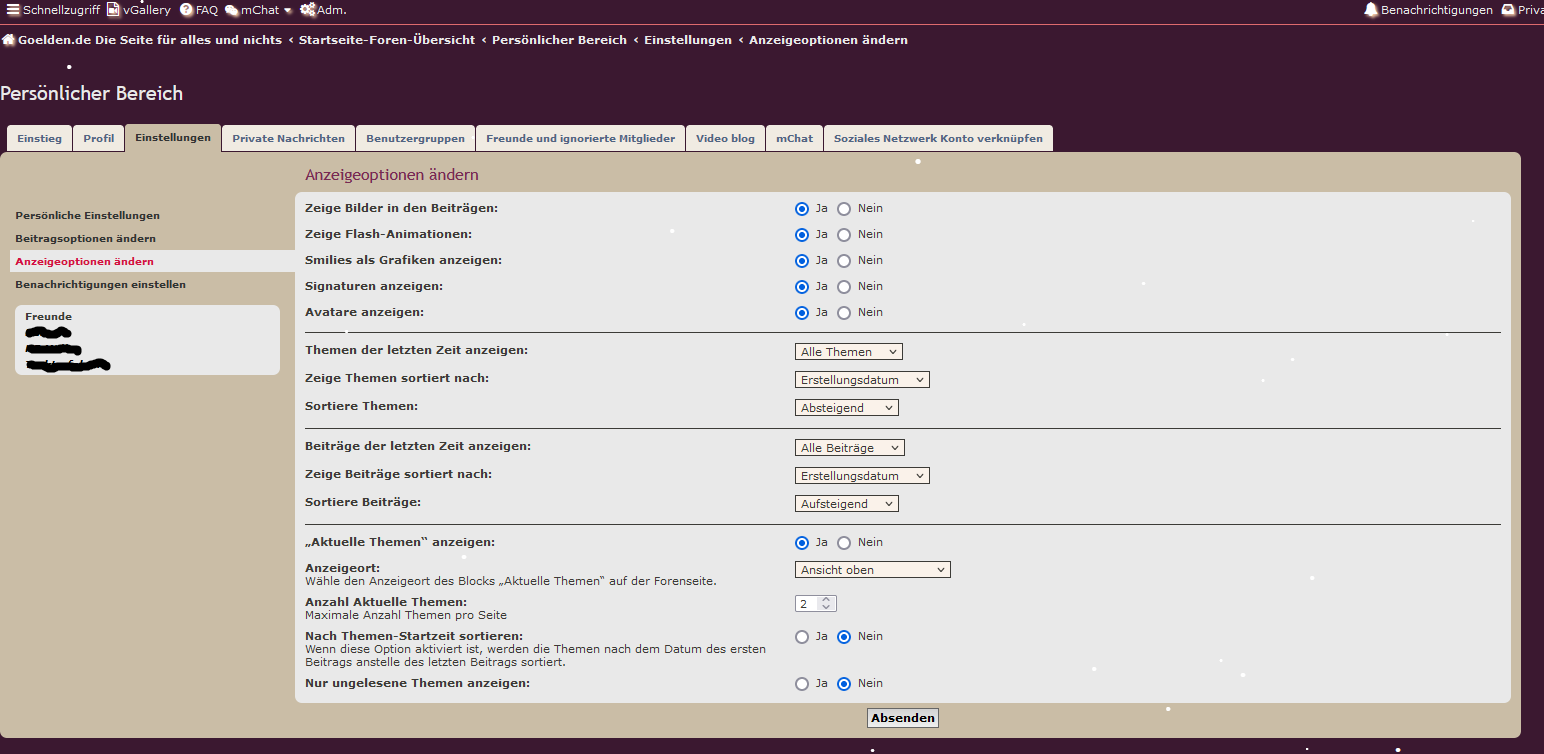The height and width of the screenshot is (754, 1544).
Task: Click the vGallery icon in top bar
Action: pos(114,10)
